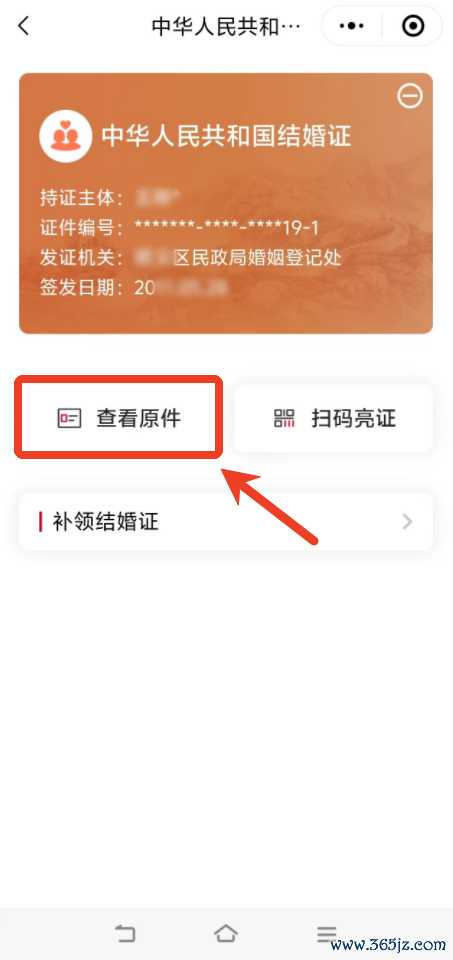Tap the 发证机关 issuing authority line

pos(190,258)
